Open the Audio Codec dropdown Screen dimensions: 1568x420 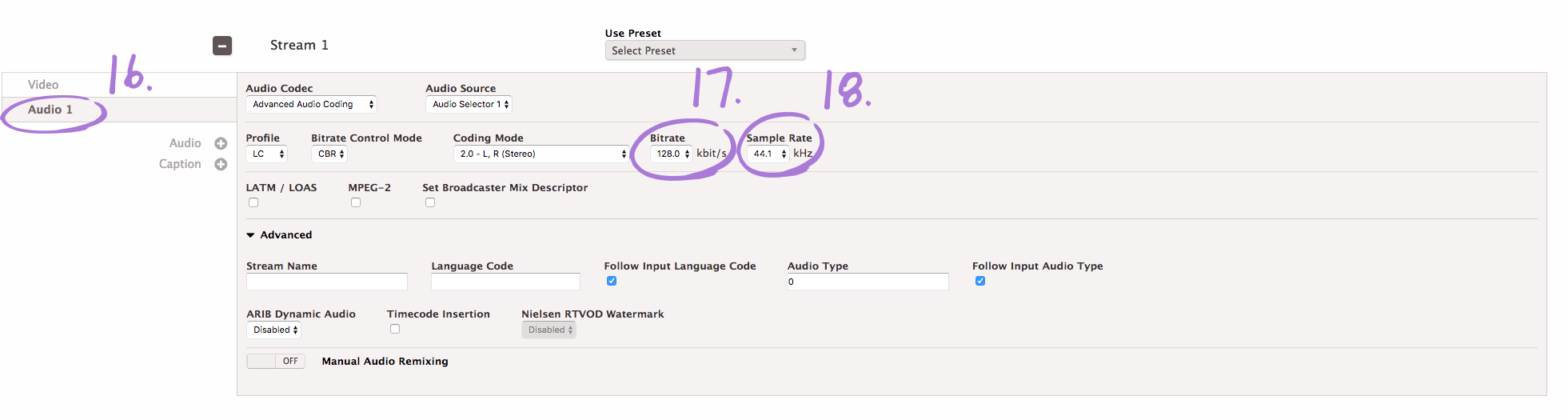(311, 105)
